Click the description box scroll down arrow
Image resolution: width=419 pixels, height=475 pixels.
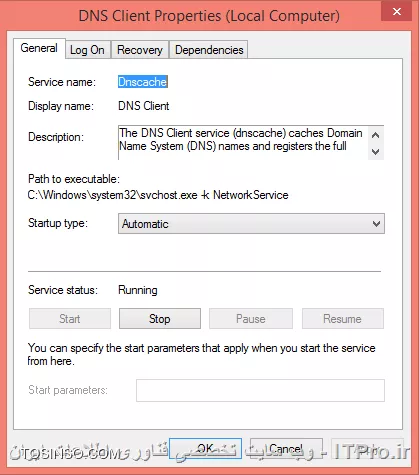click(376, 152)
